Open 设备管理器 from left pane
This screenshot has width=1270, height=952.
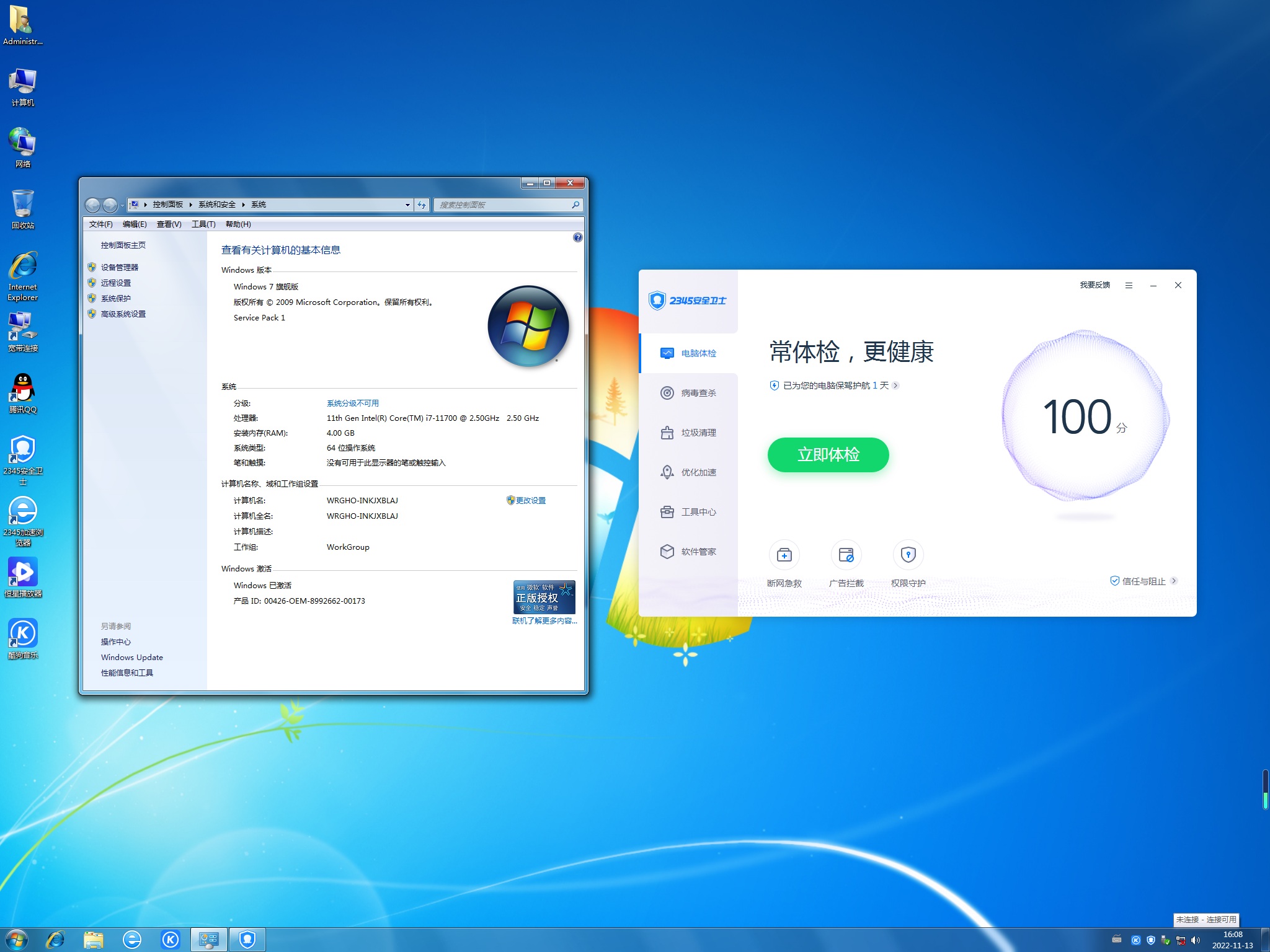tap(120, 267)
